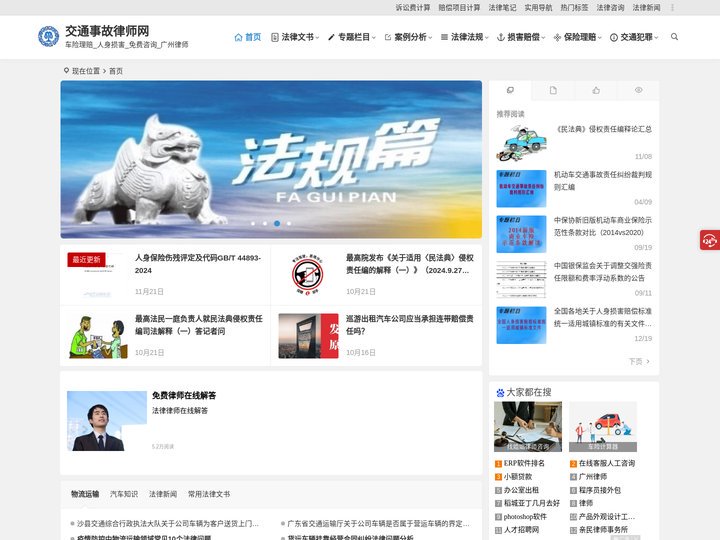The width and height of the screenshot is (720, 540).
Task: Go to next page 下页 in sidebar
Action: (639, 361)
